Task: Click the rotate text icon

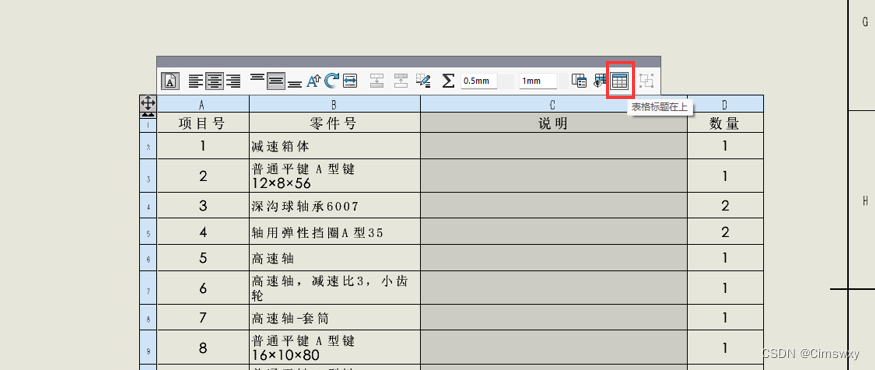Action: 332,81
